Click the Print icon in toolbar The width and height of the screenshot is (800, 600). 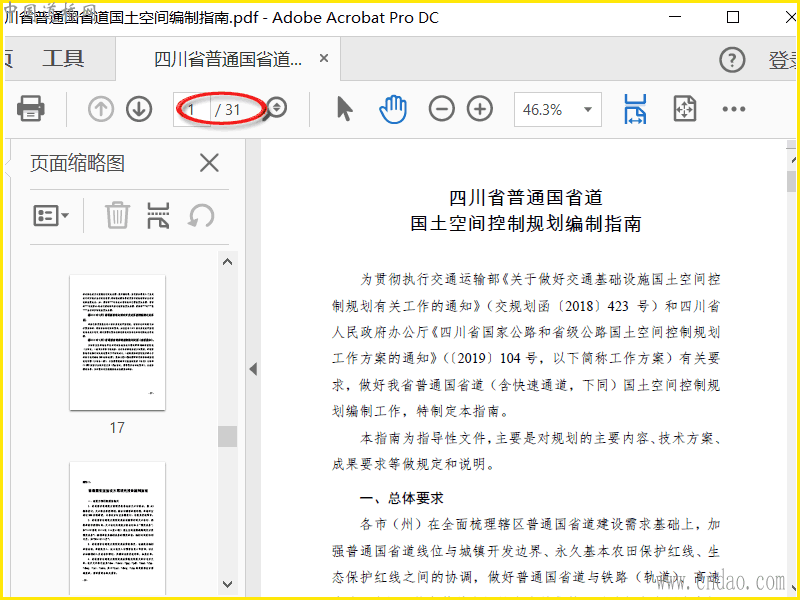click(x=31, y=109)
